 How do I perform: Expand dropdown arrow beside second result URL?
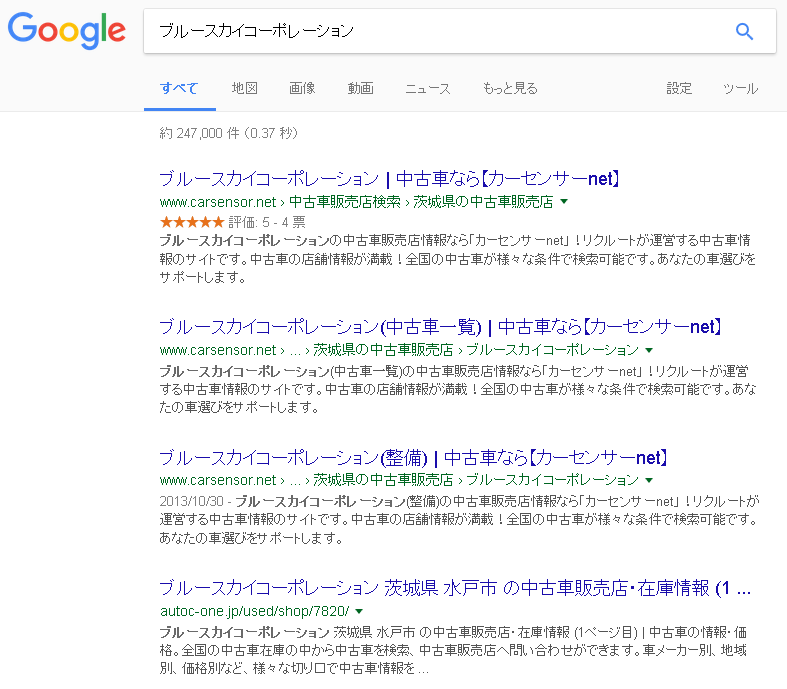point(649,350)
